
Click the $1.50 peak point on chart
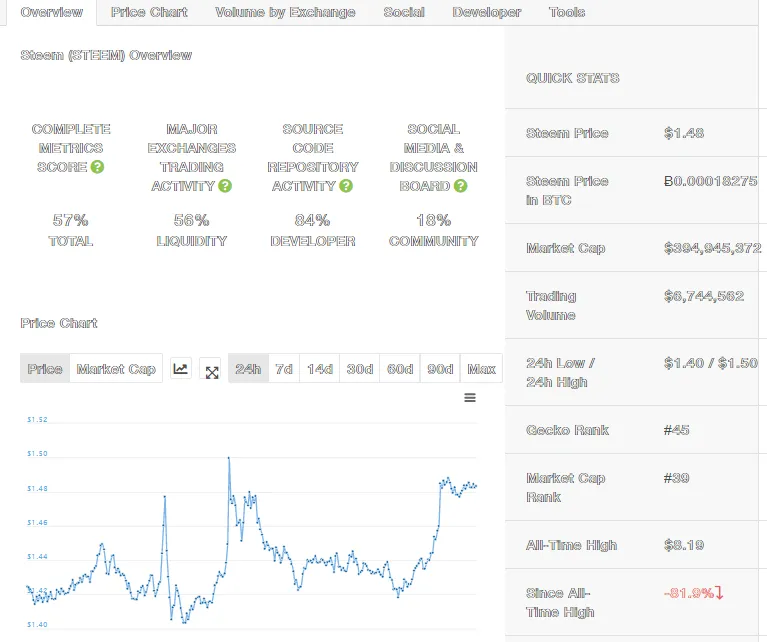[228, 458]
